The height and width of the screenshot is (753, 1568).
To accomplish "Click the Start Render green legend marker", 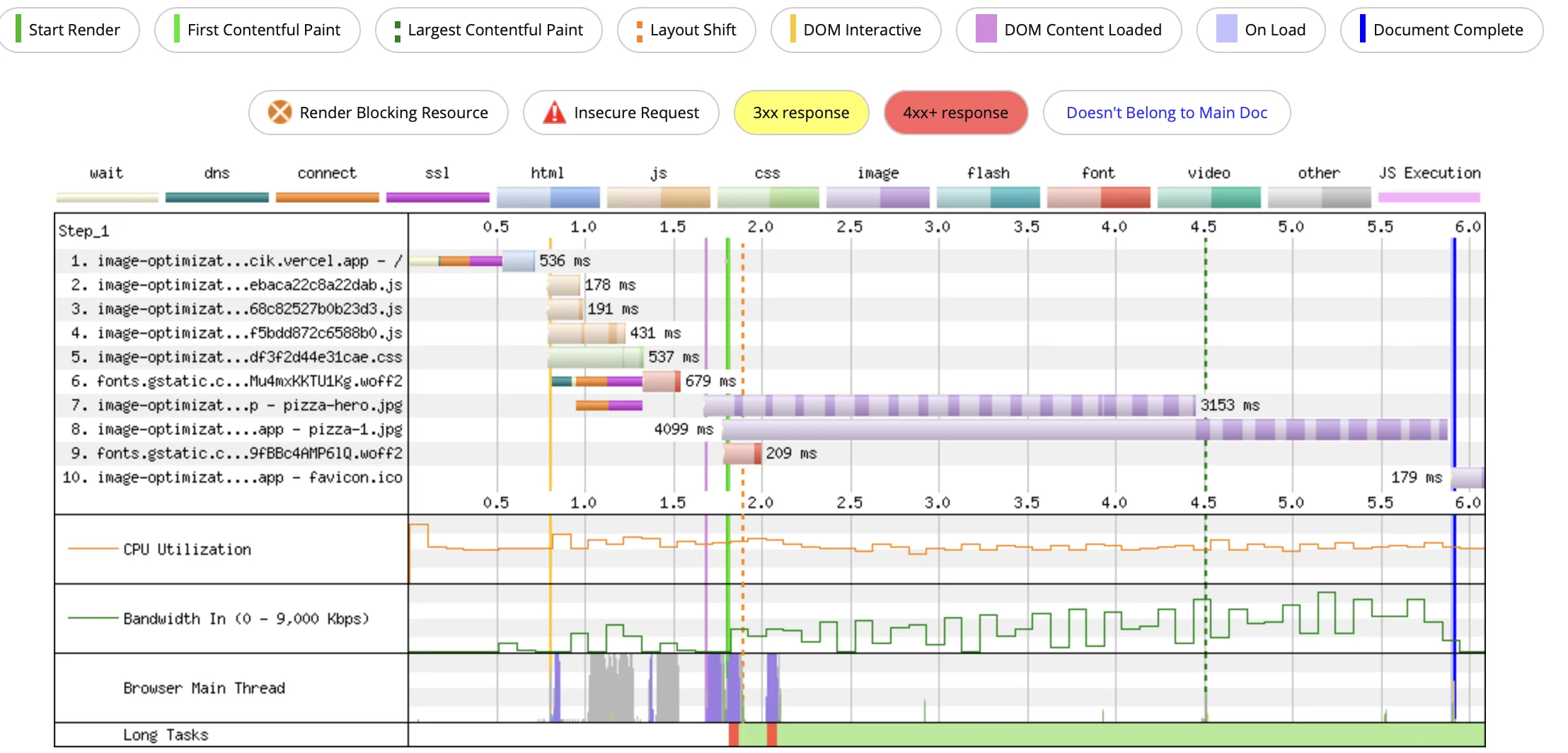I will (17, 30).
